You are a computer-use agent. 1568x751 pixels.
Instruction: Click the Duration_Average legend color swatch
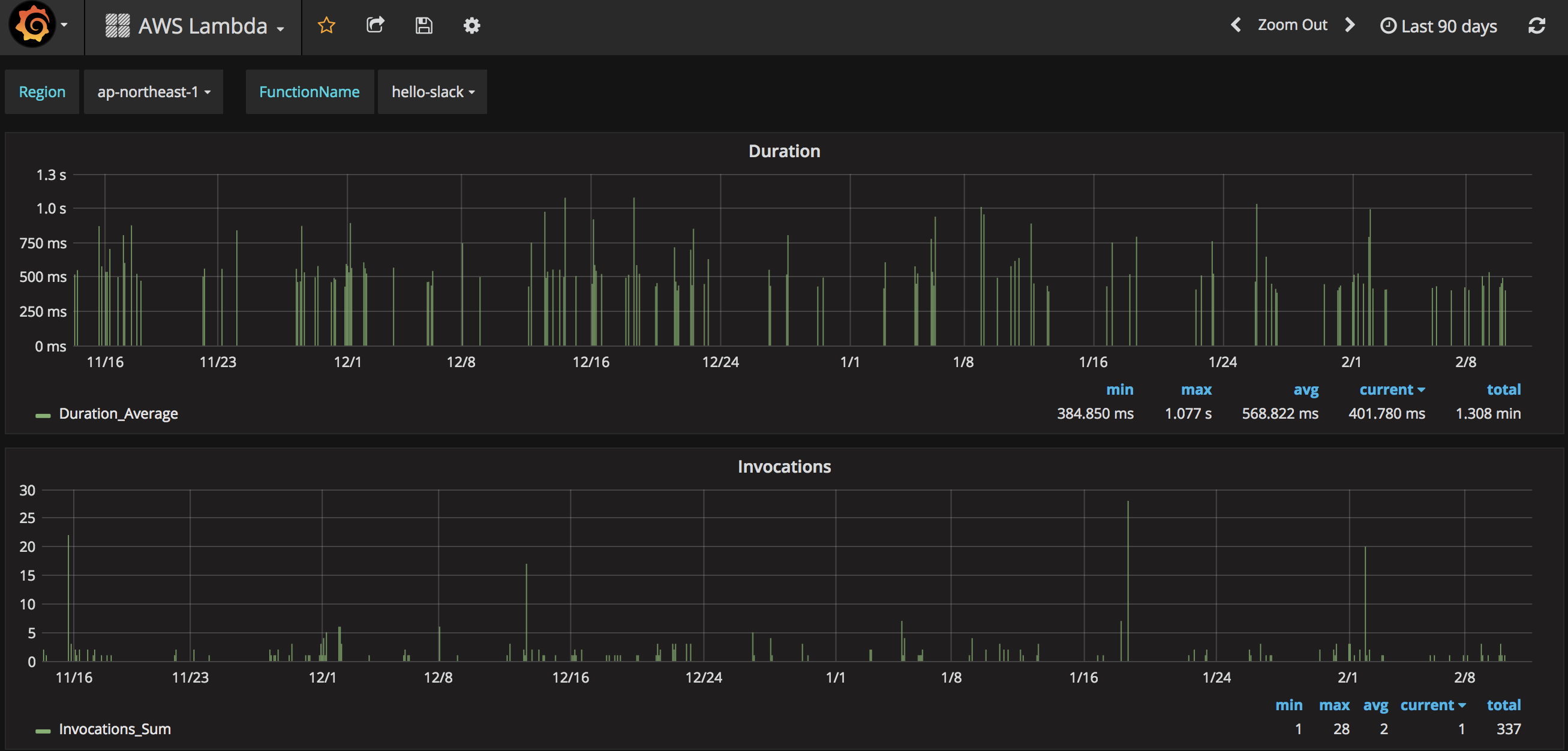(43, 415)
